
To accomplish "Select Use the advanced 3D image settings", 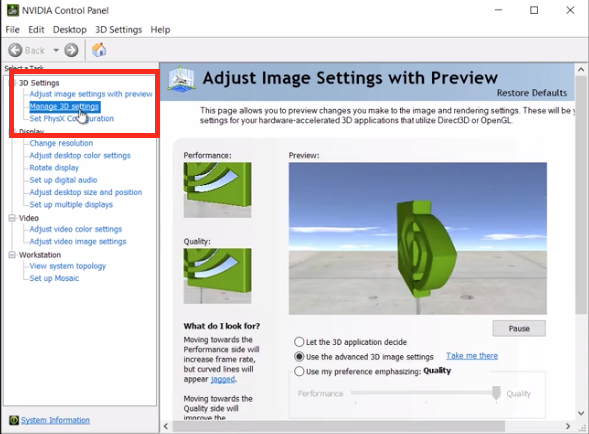I will coord(299,356).
